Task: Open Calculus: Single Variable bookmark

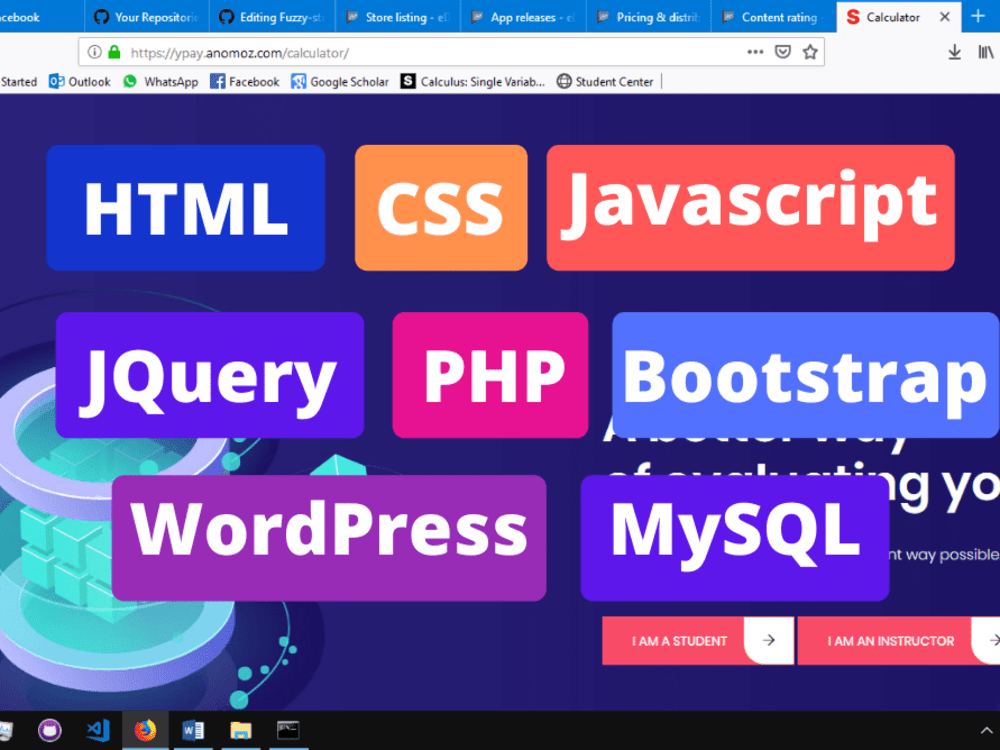Action: [473, 82]
